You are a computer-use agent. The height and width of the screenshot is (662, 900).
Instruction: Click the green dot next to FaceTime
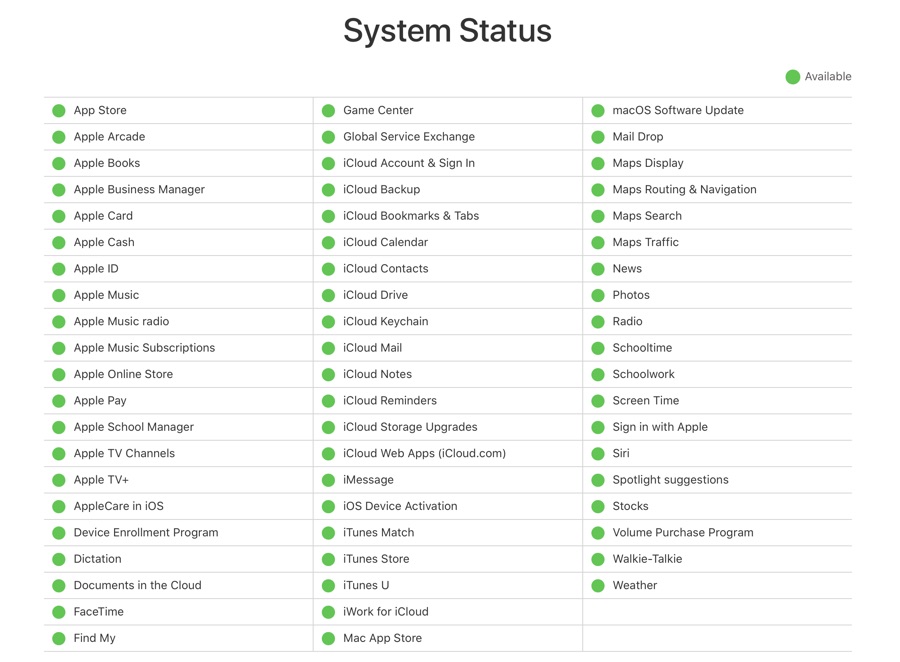(x=59, y=613)
